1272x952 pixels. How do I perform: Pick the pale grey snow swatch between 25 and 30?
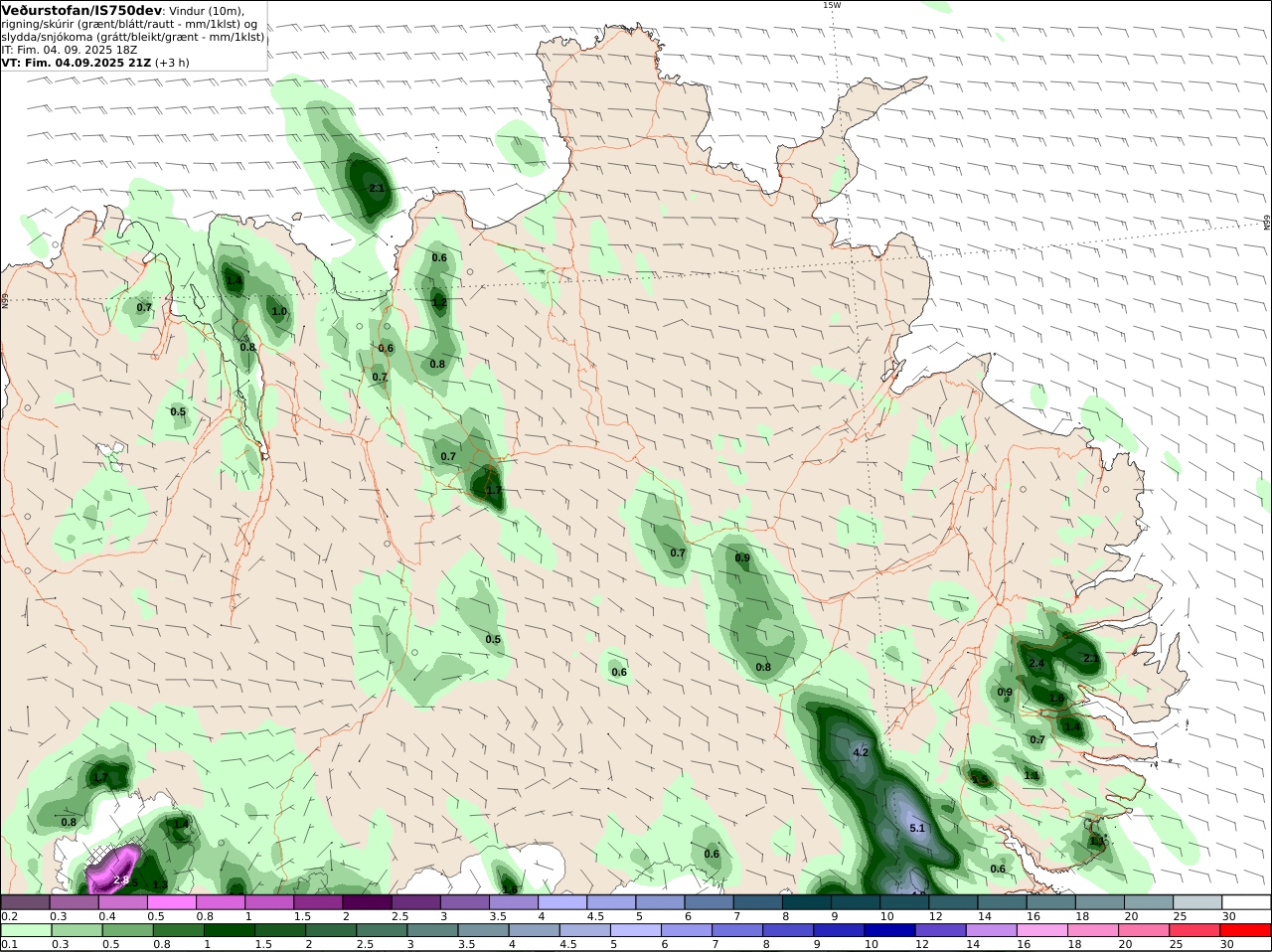1196,902
